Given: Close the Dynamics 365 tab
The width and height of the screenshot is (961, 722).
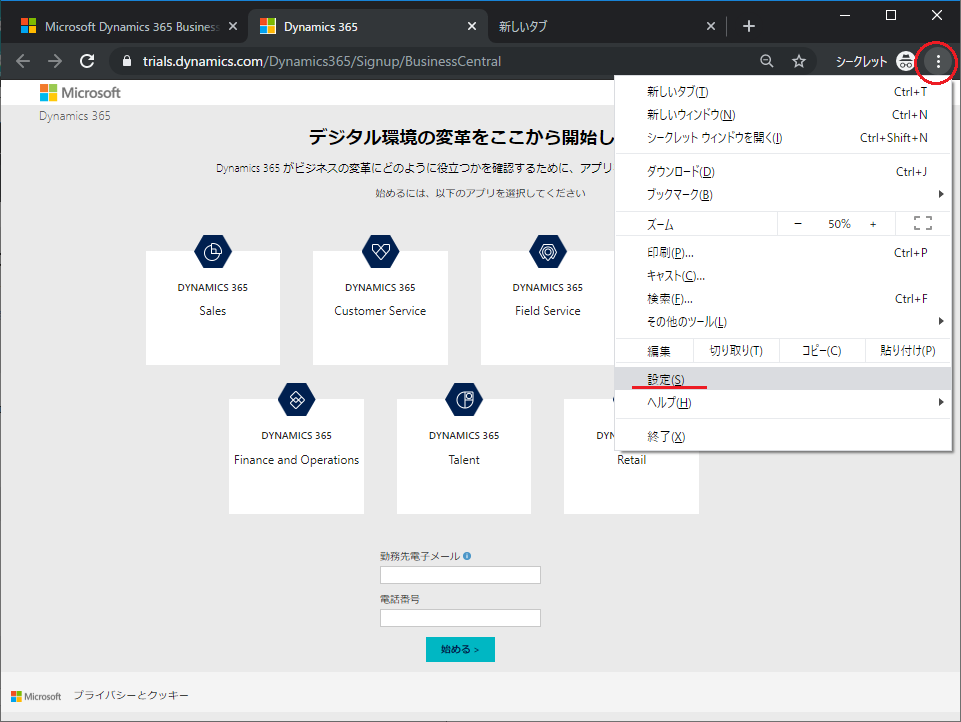Looking at the screenshot, I should click(471, 26).
